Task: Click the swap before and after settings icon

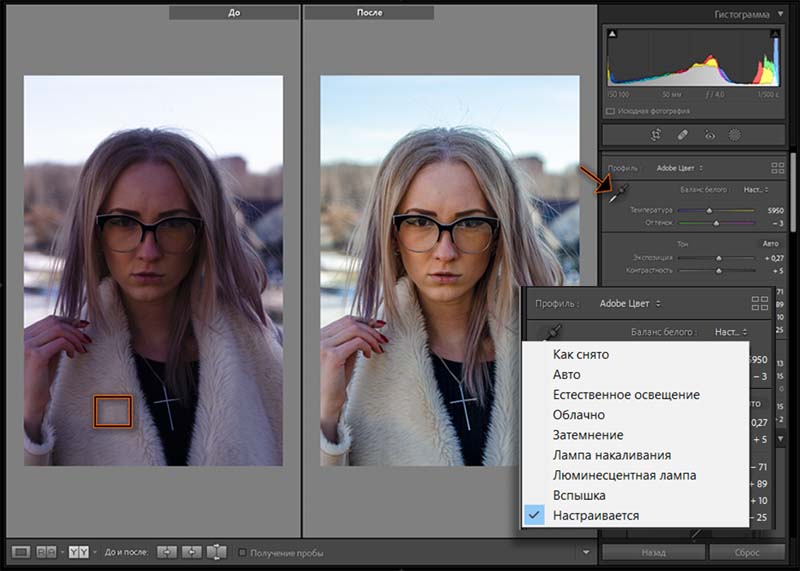Action: coord(216,551)
